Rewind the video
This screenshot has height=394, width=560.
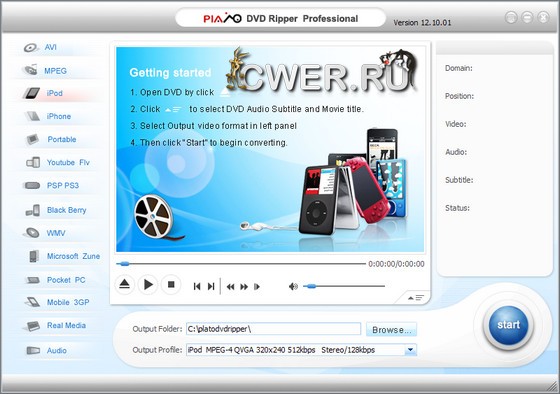tap(231, 286)
